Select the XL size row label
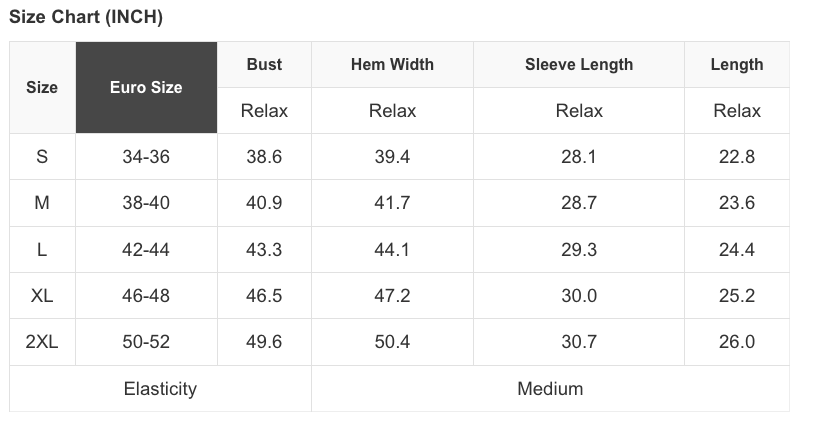 [x=42, y=296]
